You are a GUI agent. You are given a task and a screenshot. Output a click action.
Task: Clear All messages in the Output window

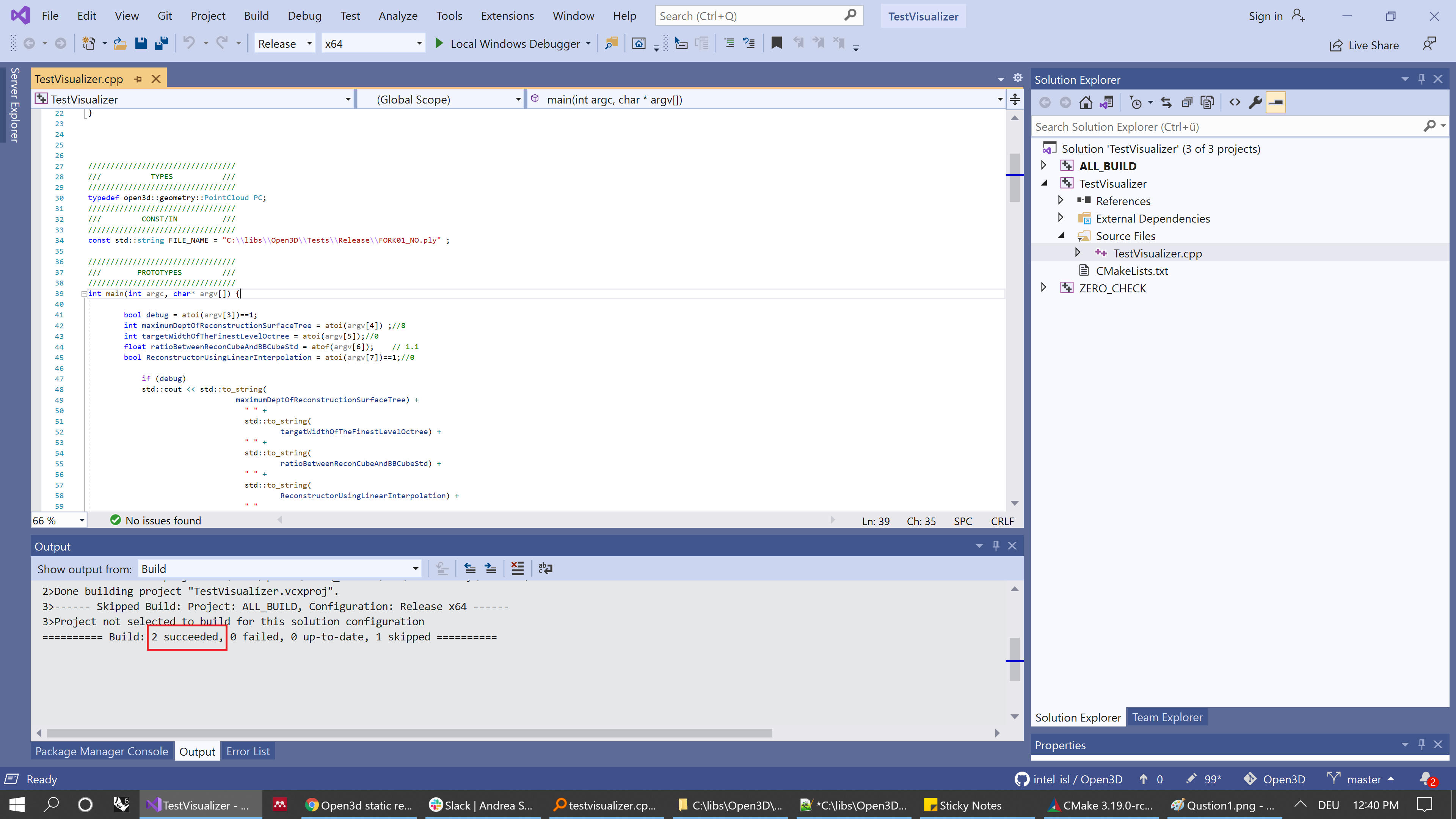pos(518,568)
